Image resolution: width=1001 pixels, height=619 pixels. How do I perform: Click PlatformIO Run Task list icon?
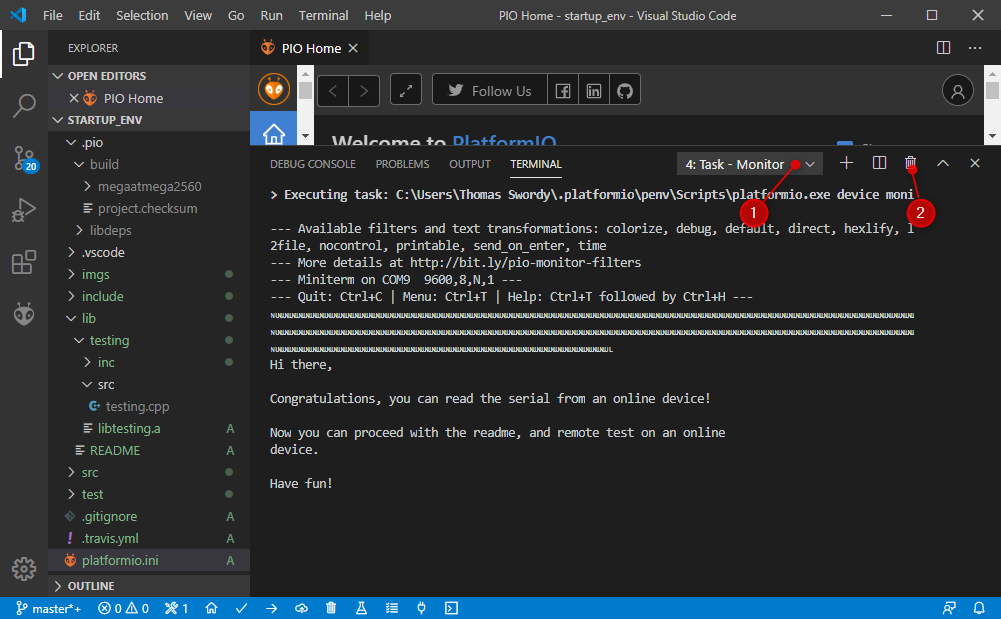392,608
